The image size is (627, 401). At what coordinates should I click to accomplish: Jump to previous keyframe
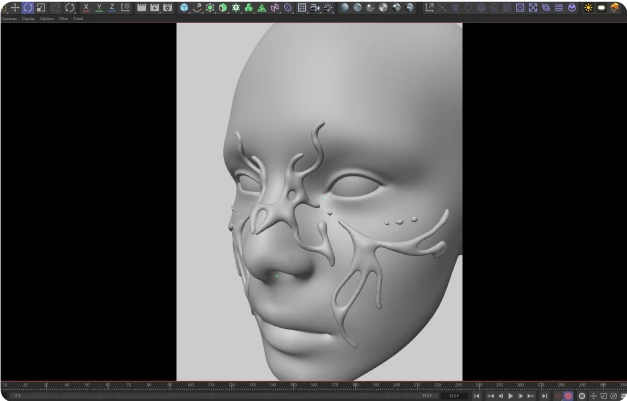point(490,396)
